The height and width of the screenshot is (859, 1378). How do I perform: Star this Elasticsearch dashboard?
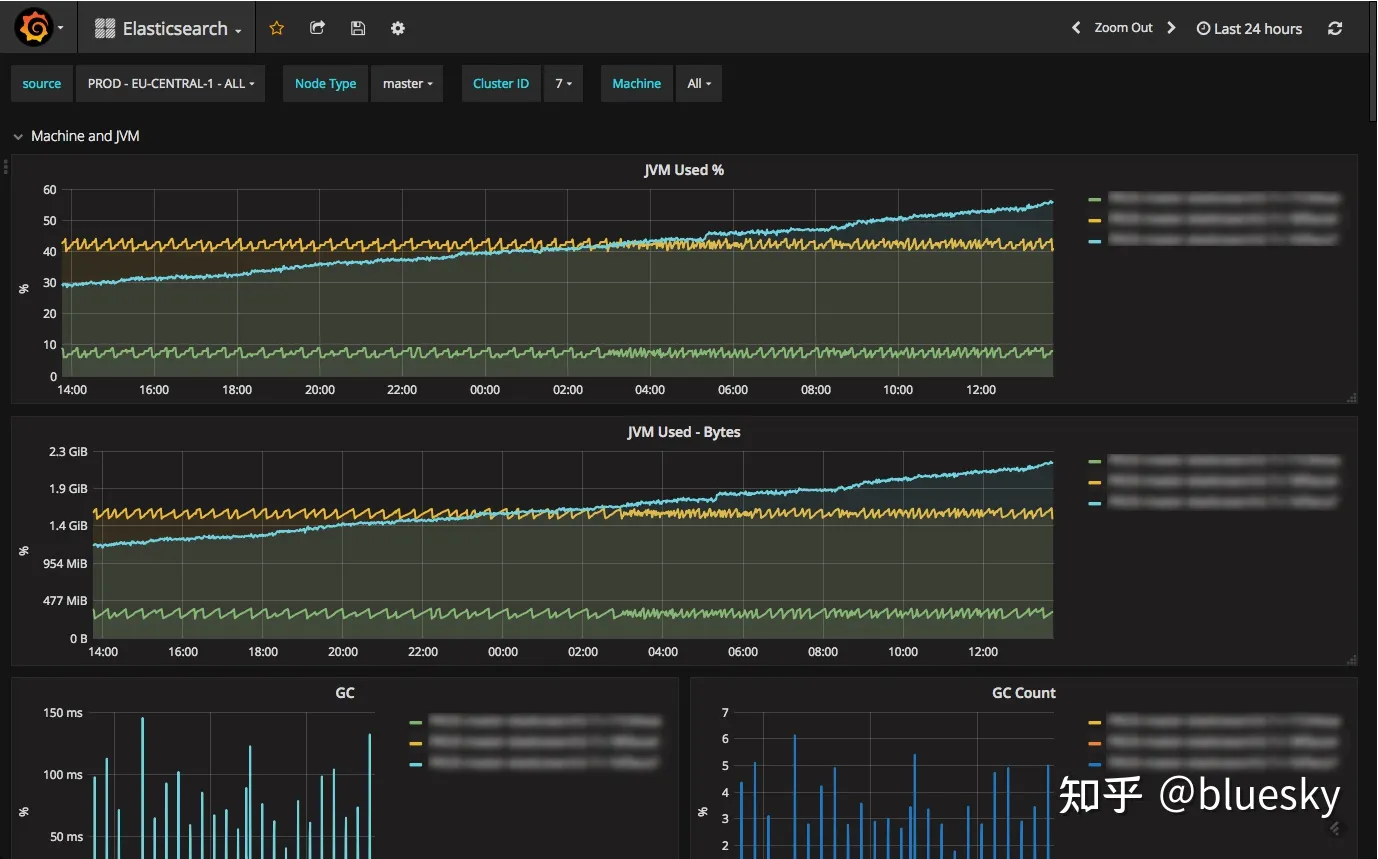(x=277, y=28)
